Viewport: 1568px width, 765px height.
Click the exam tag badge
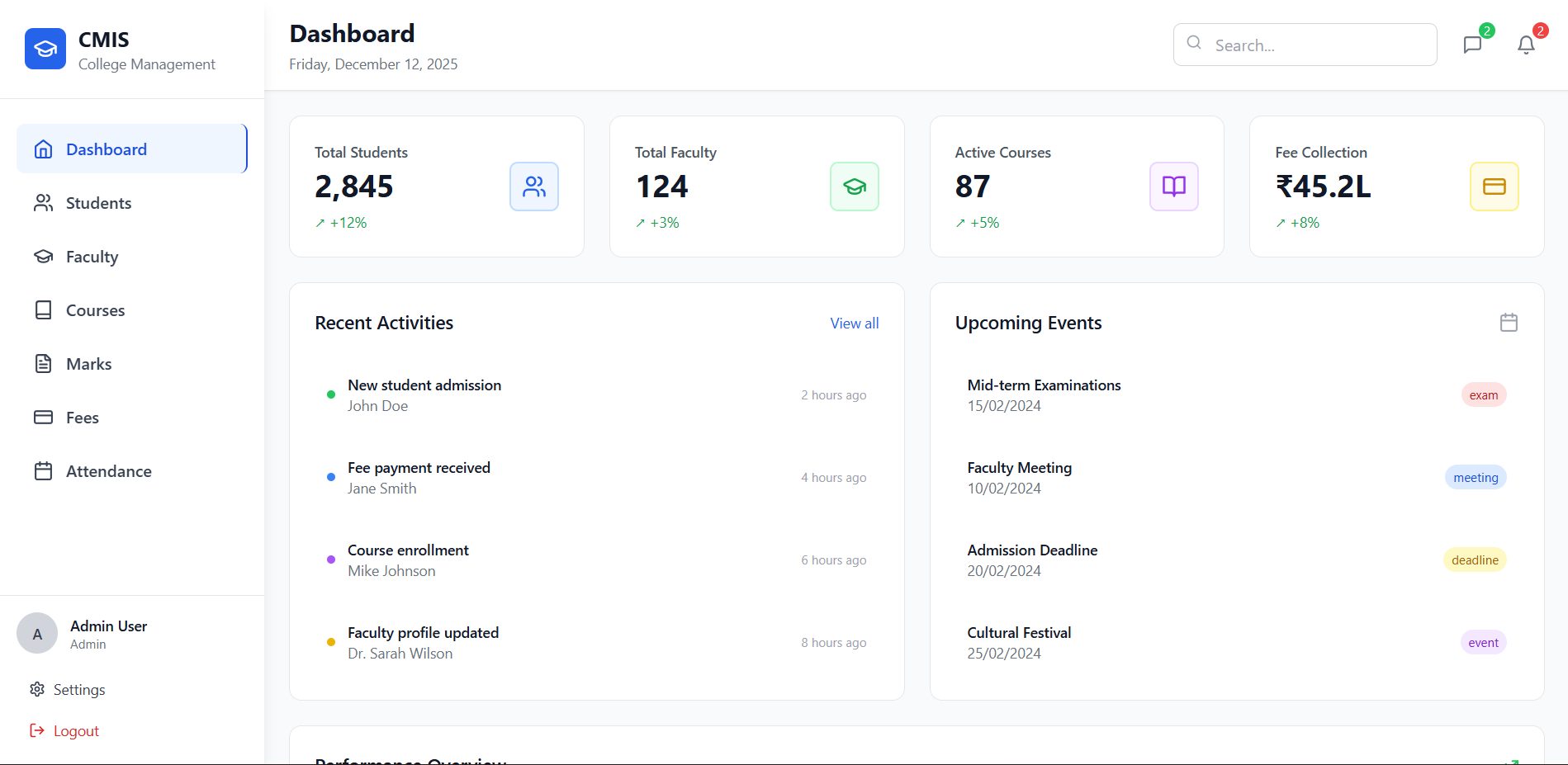(x=1484, y=395)
